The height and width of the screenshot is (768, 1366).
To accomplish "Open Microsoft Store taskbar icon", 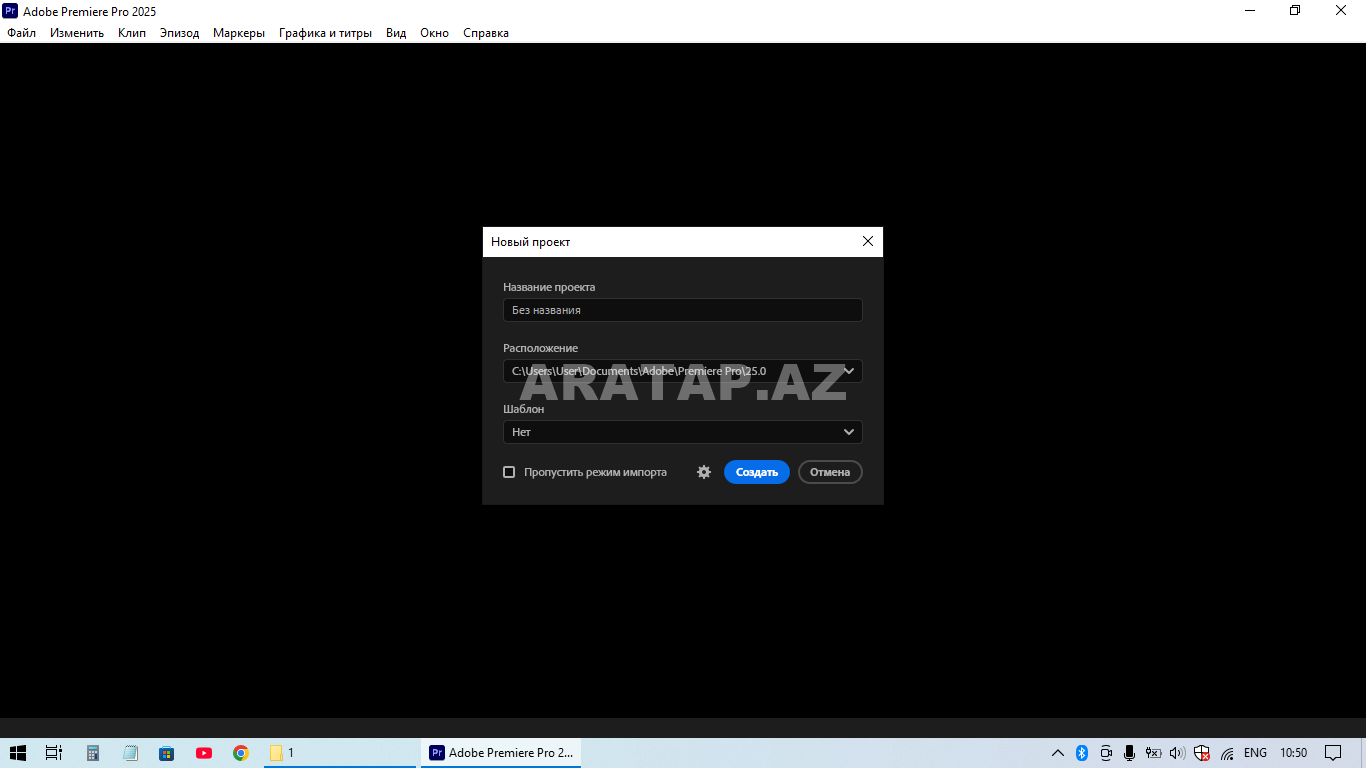I will tap(167, 753).
